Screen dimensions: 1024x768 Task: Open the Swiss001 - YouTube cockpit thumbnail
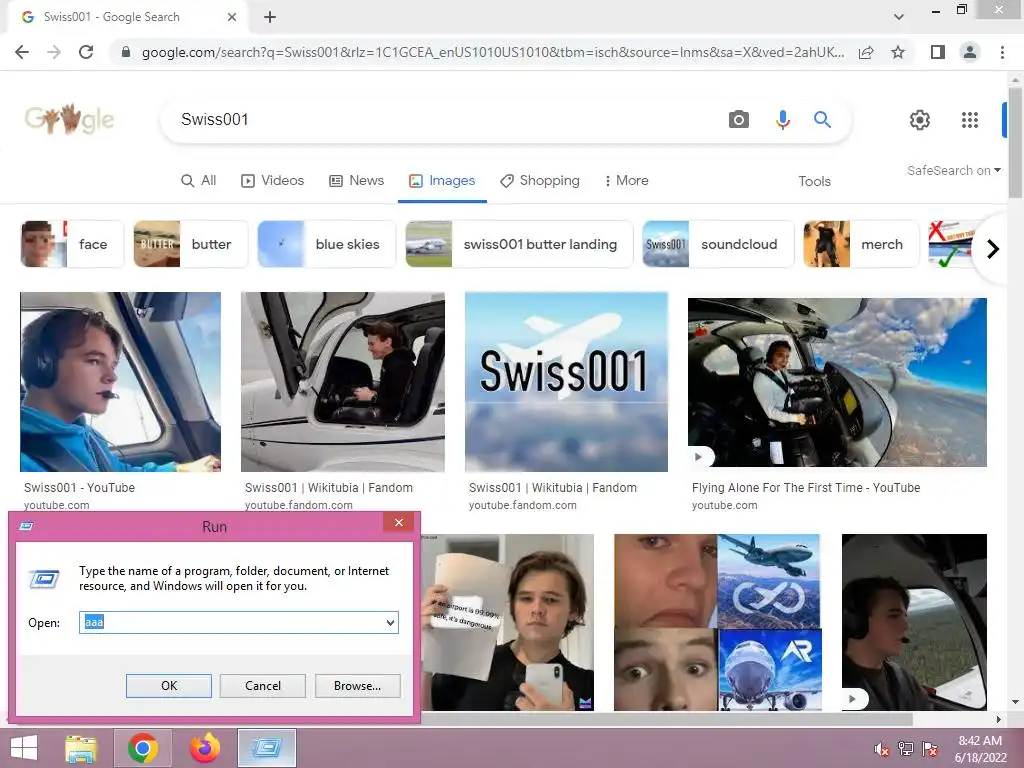tap(120, 382)
